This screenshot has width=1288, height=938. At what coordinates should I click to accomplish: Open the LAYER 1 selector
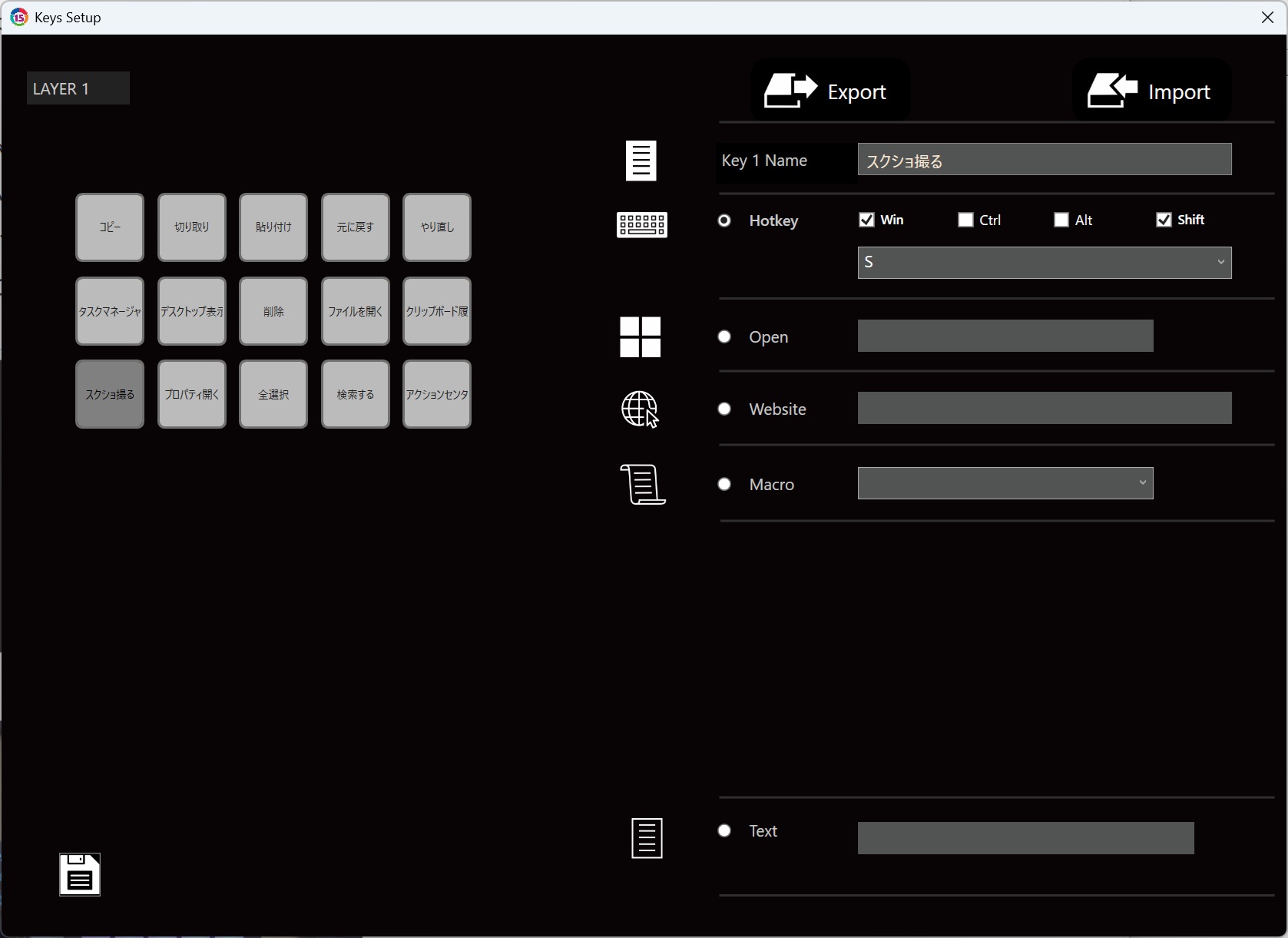click(x=78, y=88)
